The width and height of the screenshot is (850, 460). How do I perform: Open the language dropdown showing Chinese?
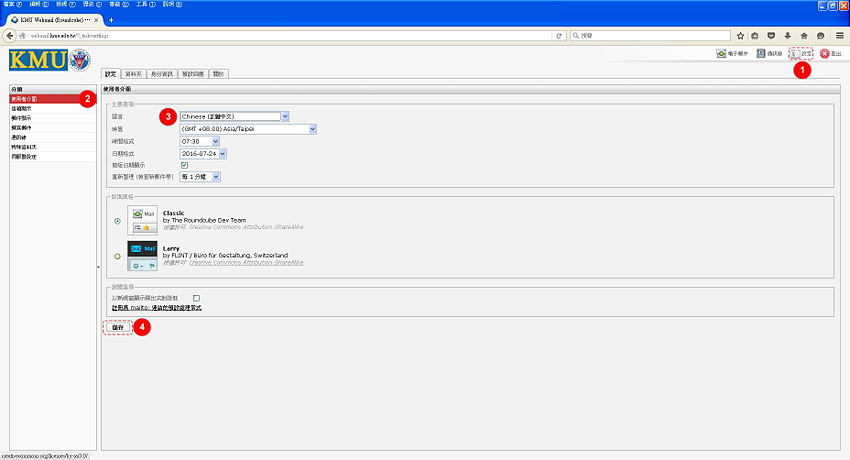pos(234,116)
